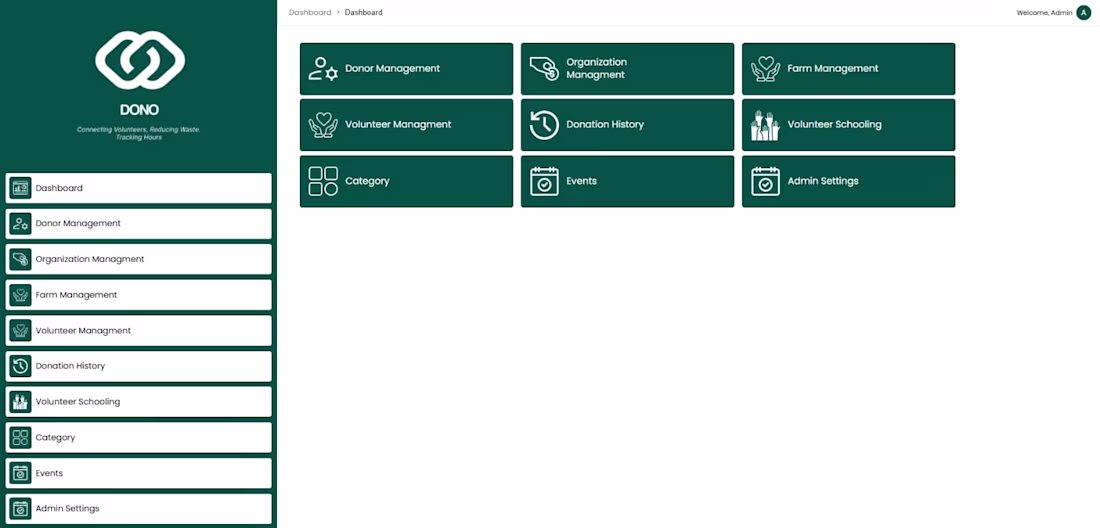Screen dimensions: 1100x528
Task: Open the Admin Settings dashboard card
Action: 848,181
